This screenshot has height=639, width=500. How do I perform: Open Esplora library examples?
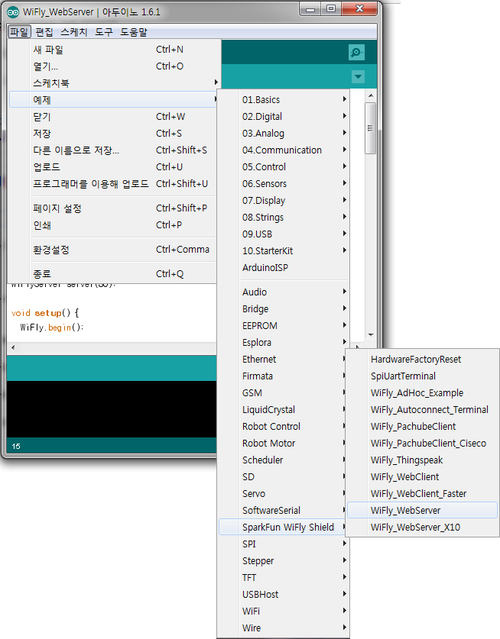pos(284,342)
